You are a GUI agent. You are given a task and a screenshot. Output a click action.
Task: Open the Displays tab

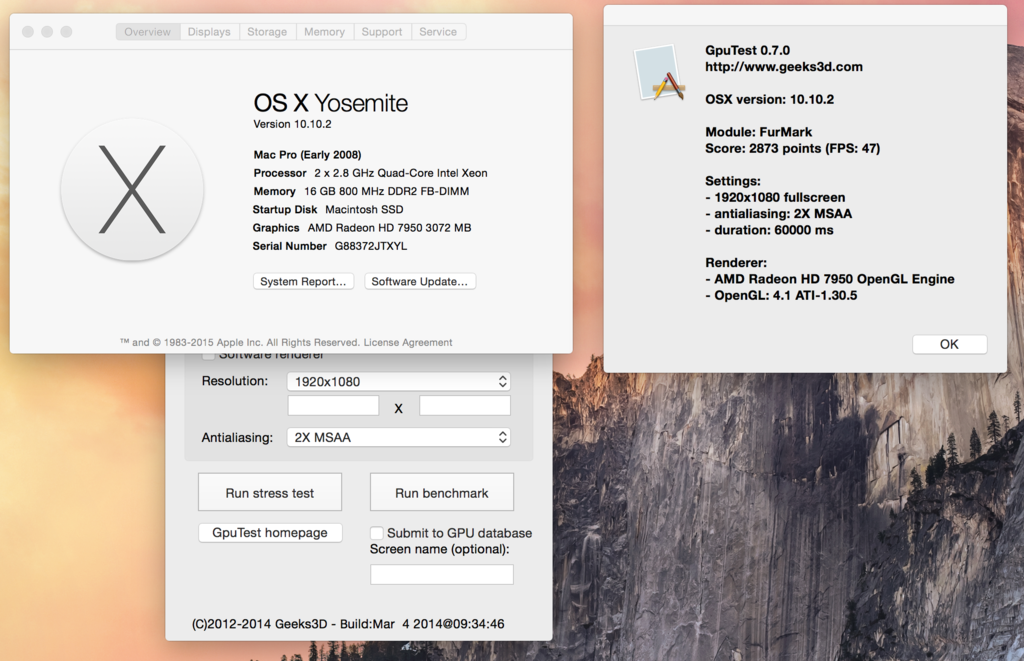point(209,31)
